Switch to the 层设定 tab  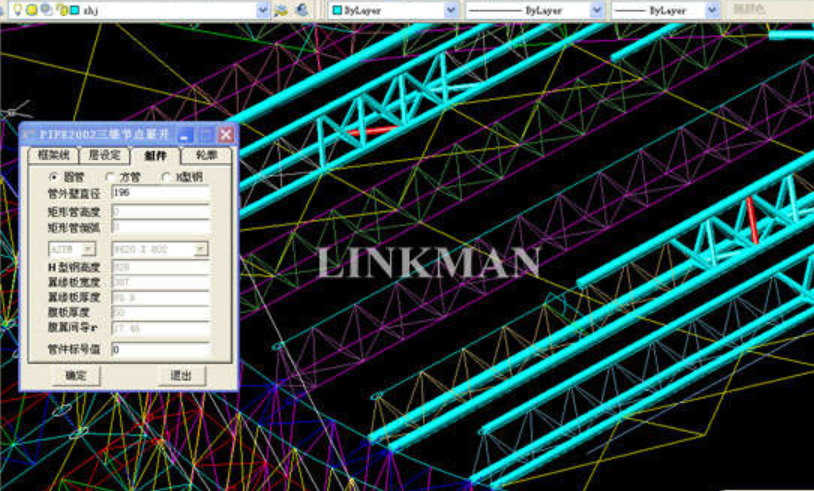point(104,155)
